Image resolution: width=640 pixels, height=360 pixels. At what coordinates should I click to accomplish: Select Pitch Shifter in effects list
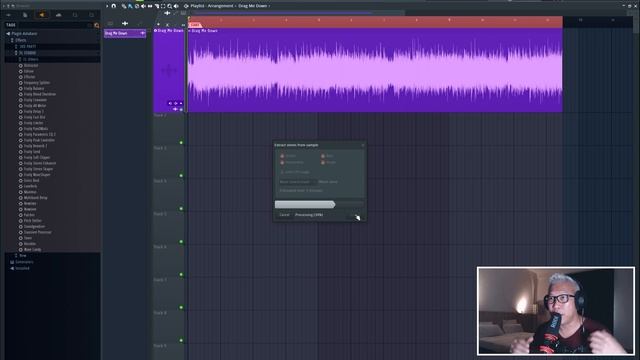[32, 220]
